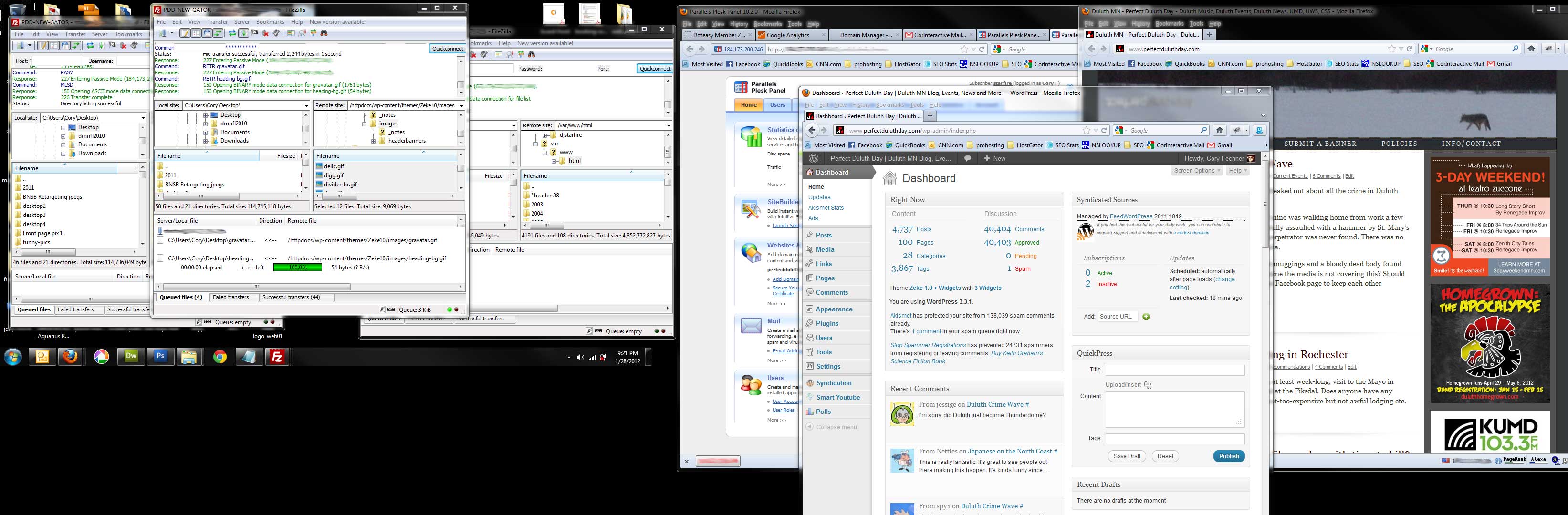
Task: Click Save Draft in QuickPress
Action: pos(1127,456)
